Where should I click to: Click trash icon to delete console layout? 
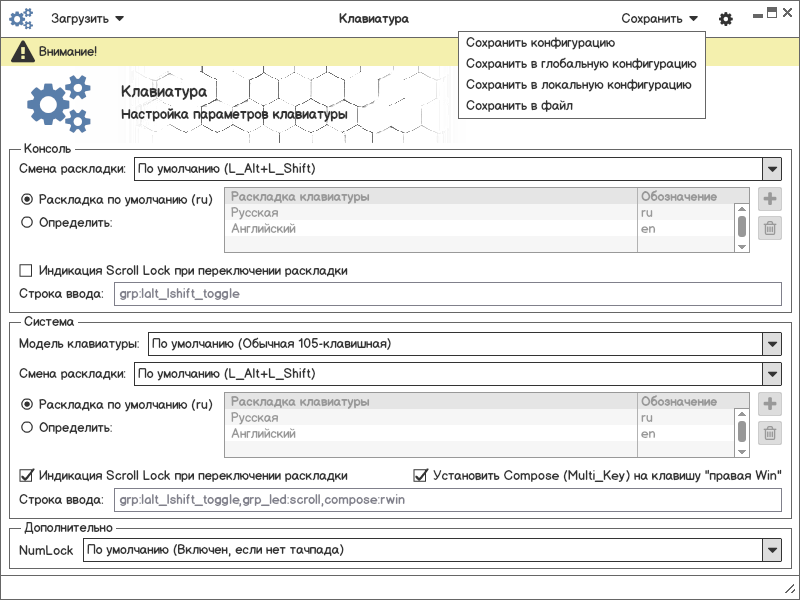(x=770, y=228)
